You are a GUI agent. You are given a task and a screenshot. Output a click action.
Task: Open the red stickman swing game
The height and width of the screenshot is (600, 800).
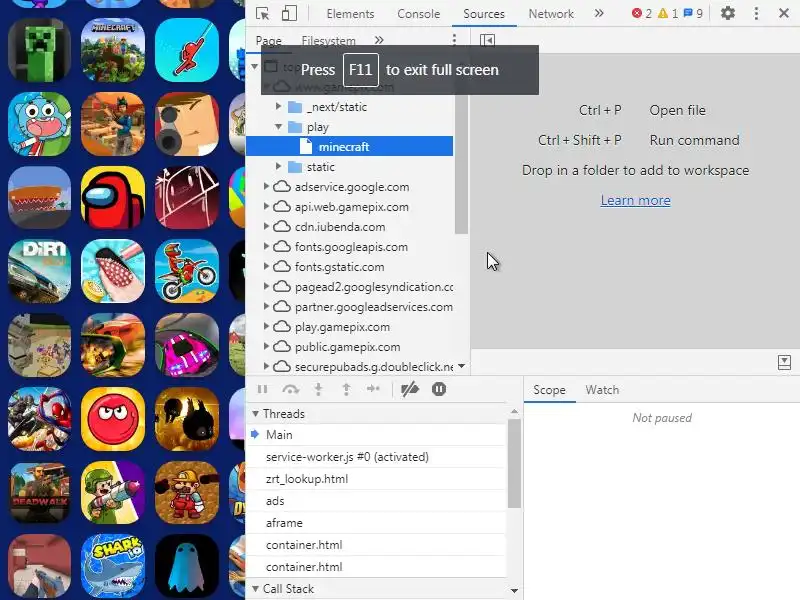tap(187, 50)
